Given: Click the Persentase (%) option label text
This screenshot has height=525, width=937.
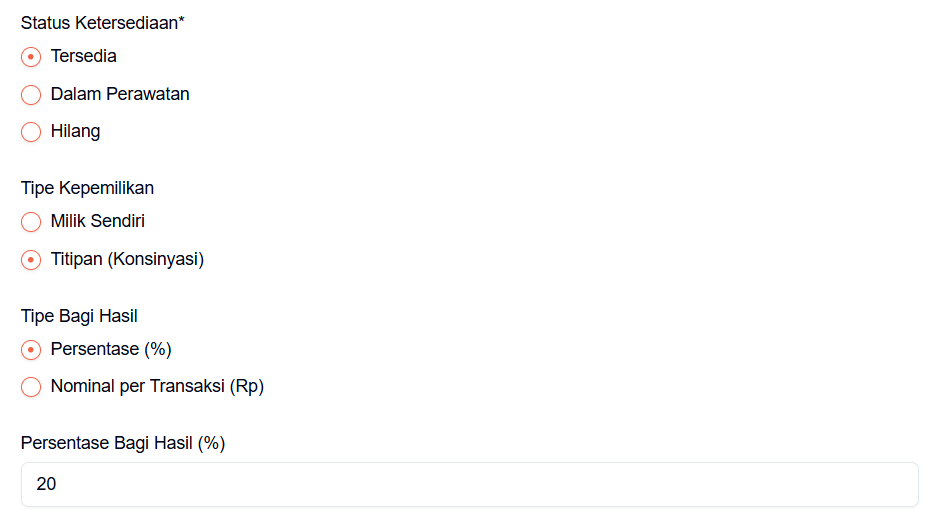Looking at the screenshot, I should click(111, 349).
